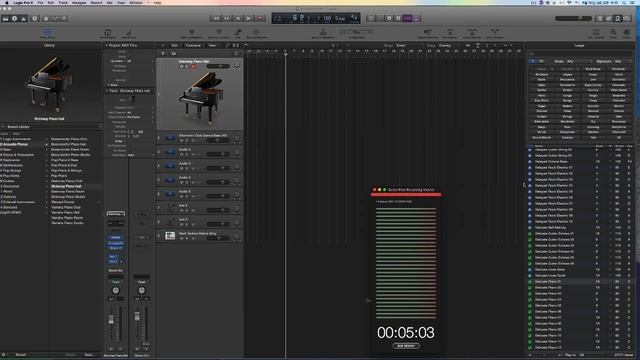This screenshot has width=640, height=360.
Task: Toggle the Metronome click button
Action: tap(417, 18)
